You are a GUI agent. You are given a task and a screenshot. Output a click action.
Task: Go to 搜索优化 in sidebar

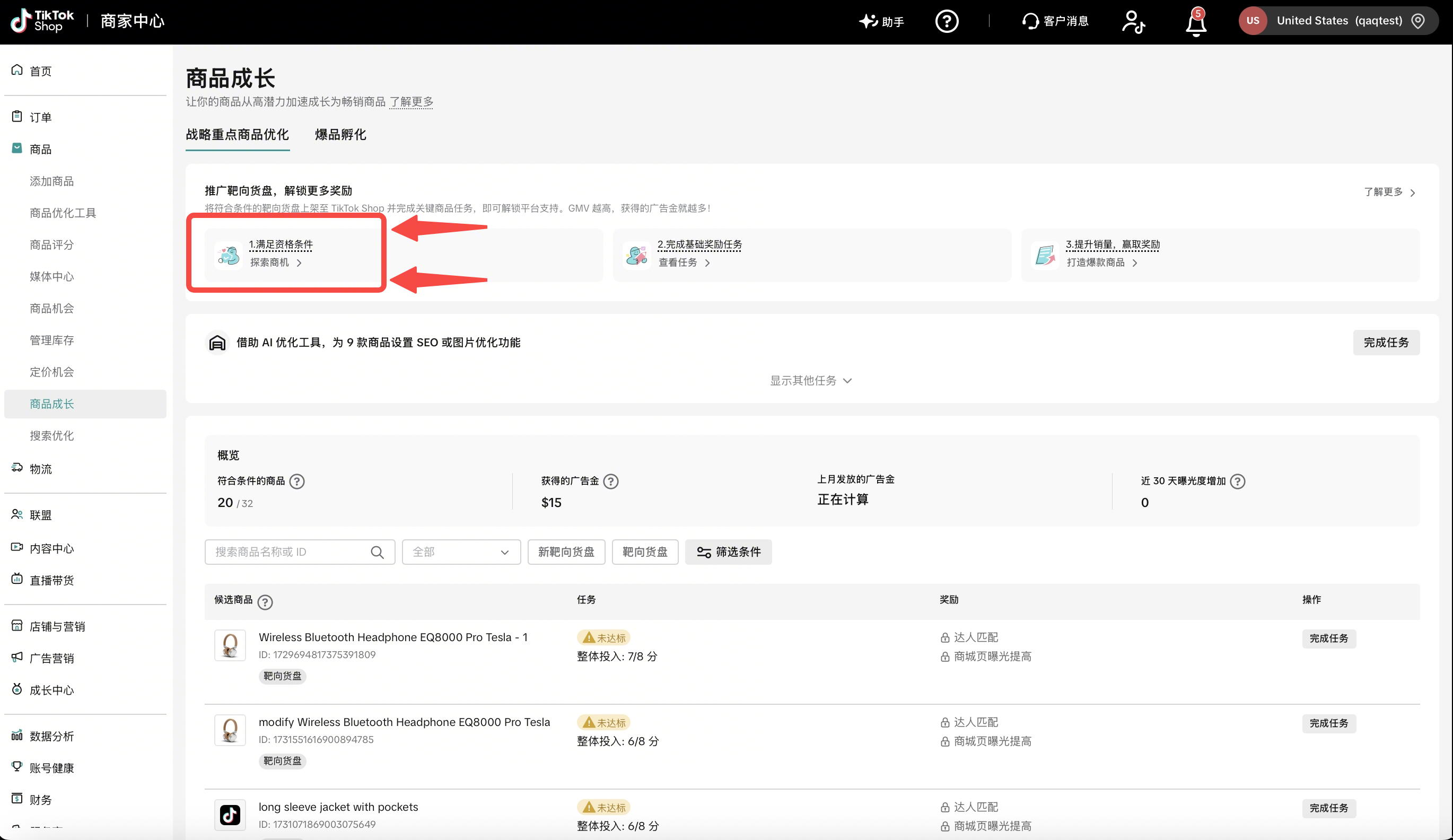[x=52, y=436]
